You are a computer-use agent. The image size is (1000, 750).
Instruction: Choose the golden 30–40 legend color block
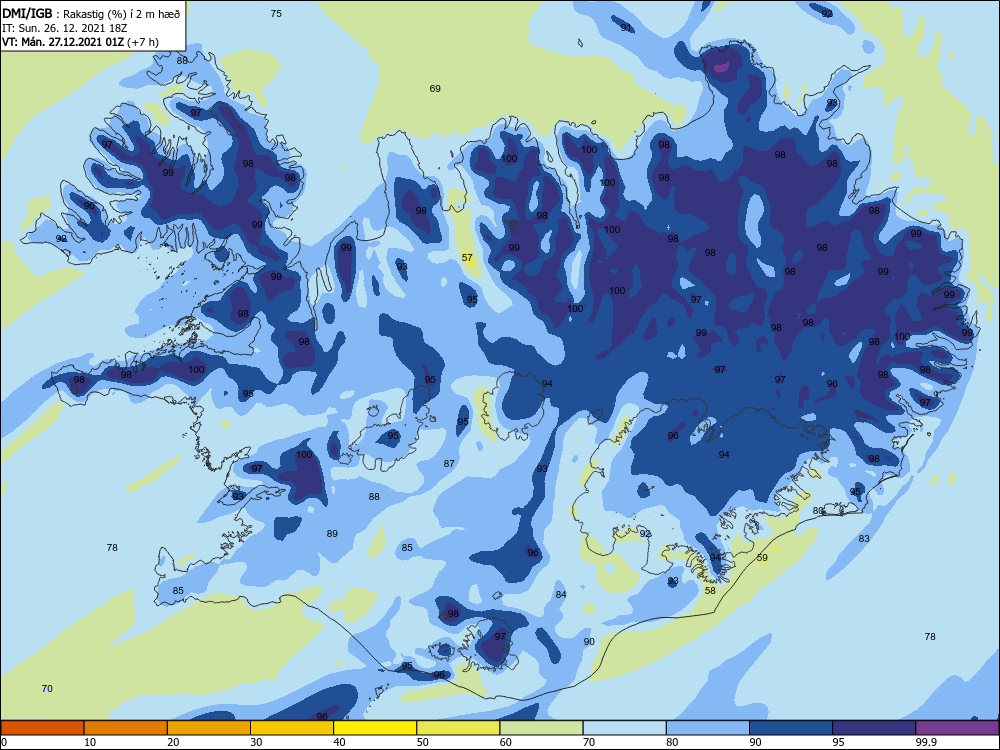click(x=292, y=728)
